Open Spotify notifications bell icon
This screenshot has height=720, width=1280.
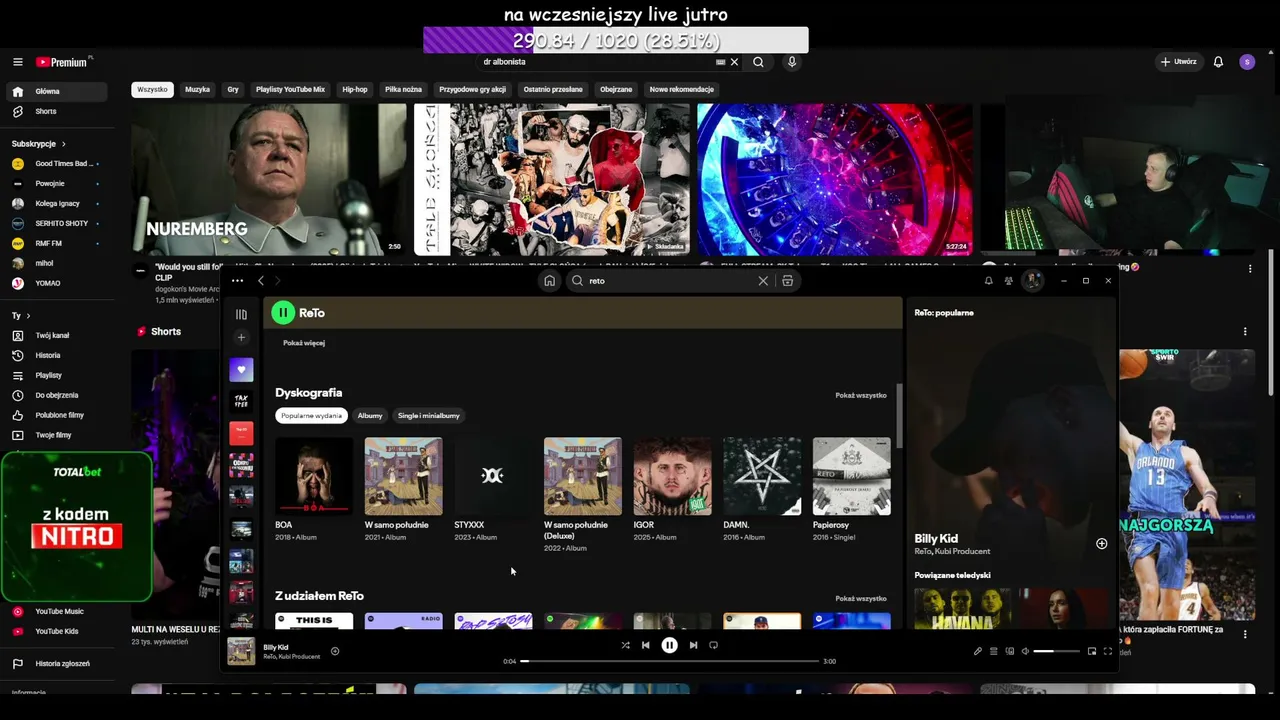click(989, 281)
